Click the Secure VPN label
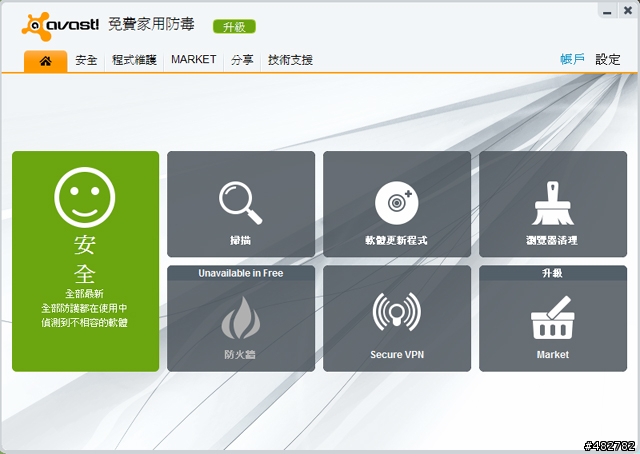 397,354
